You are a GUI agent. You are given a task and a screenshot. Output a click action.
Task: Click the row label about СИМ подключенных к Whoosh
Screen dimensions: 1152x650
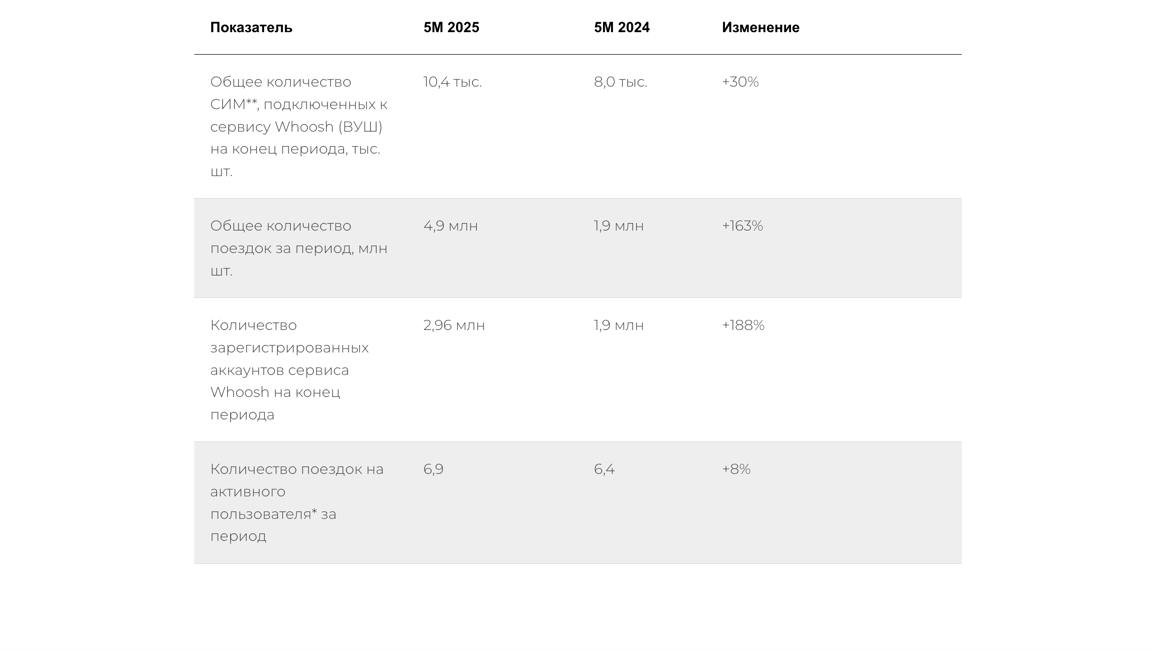click(x=298, y=126)
